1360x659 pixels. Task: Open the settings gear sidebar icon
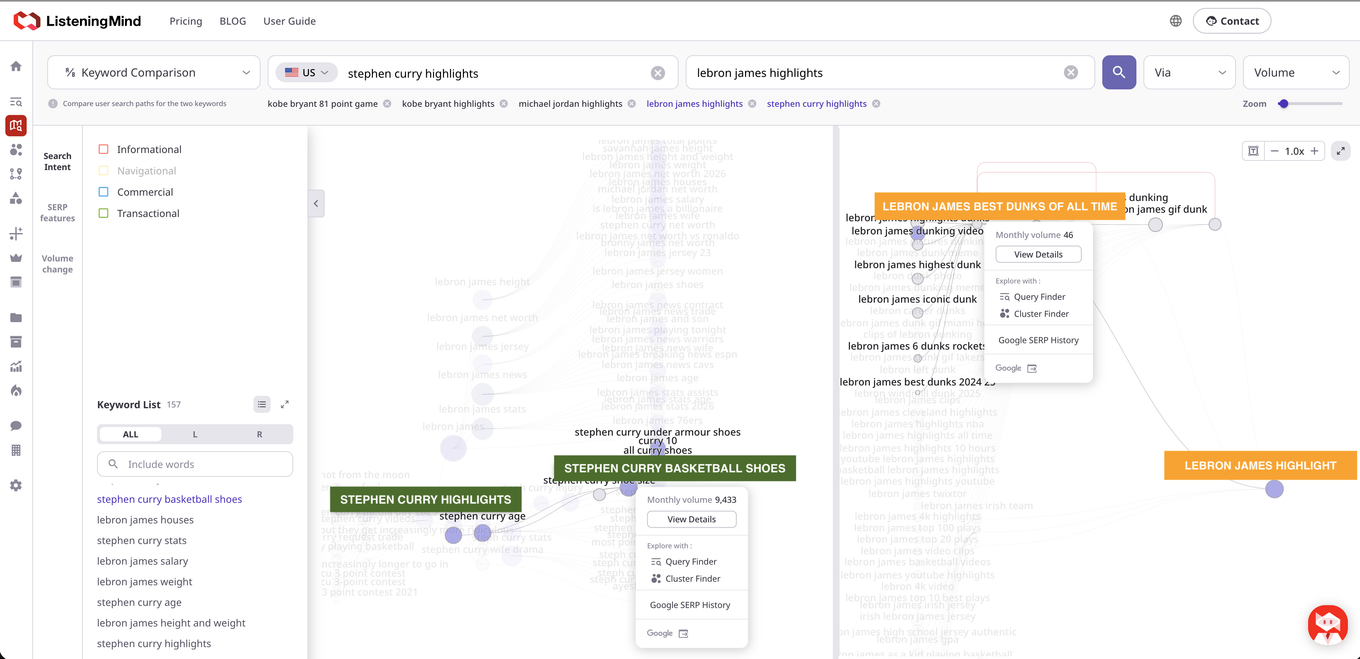point(16,486)
